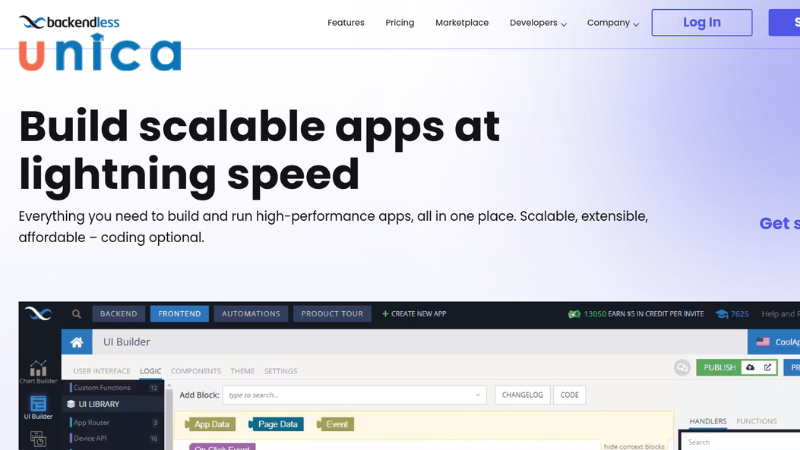Viewport: 800px width, 450px height.
Task: Select the LOGIC tab
Action: coord(151,371)
